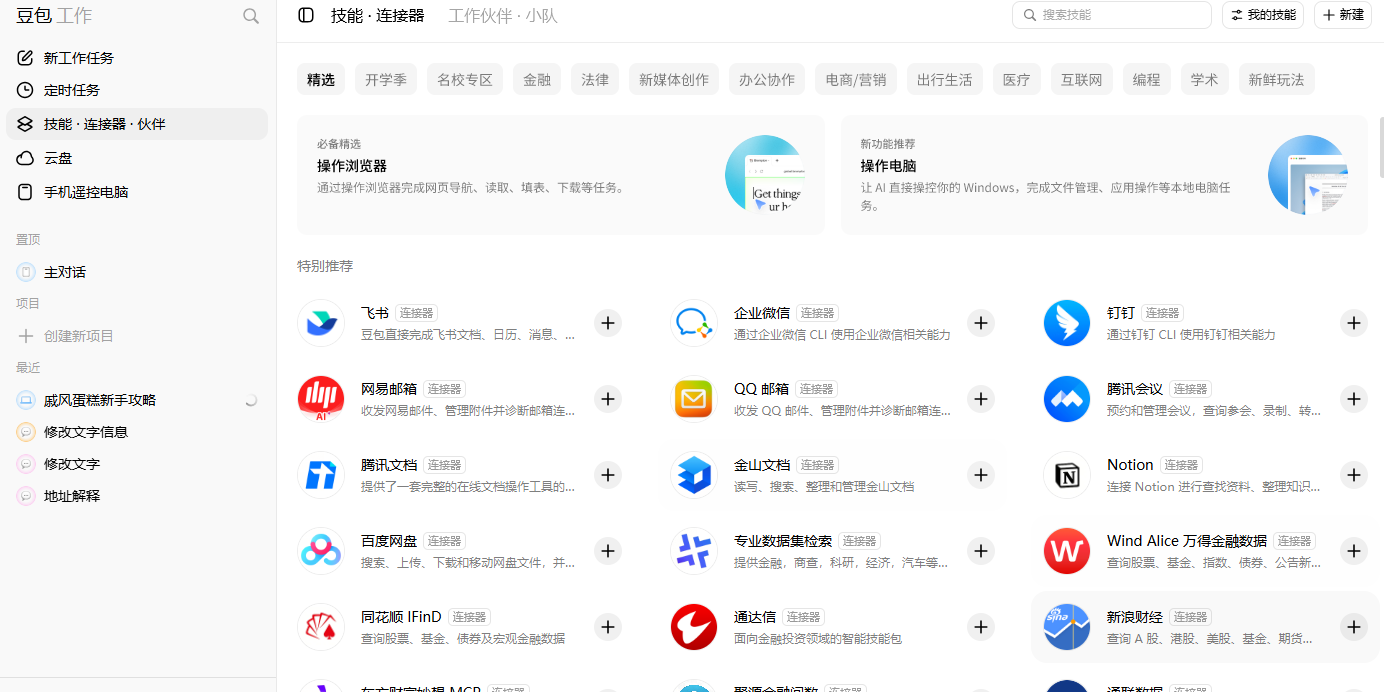Click the page vertical scrollbar thumb
Viewport: 1384px width, 692px height.
(1380, 147)
